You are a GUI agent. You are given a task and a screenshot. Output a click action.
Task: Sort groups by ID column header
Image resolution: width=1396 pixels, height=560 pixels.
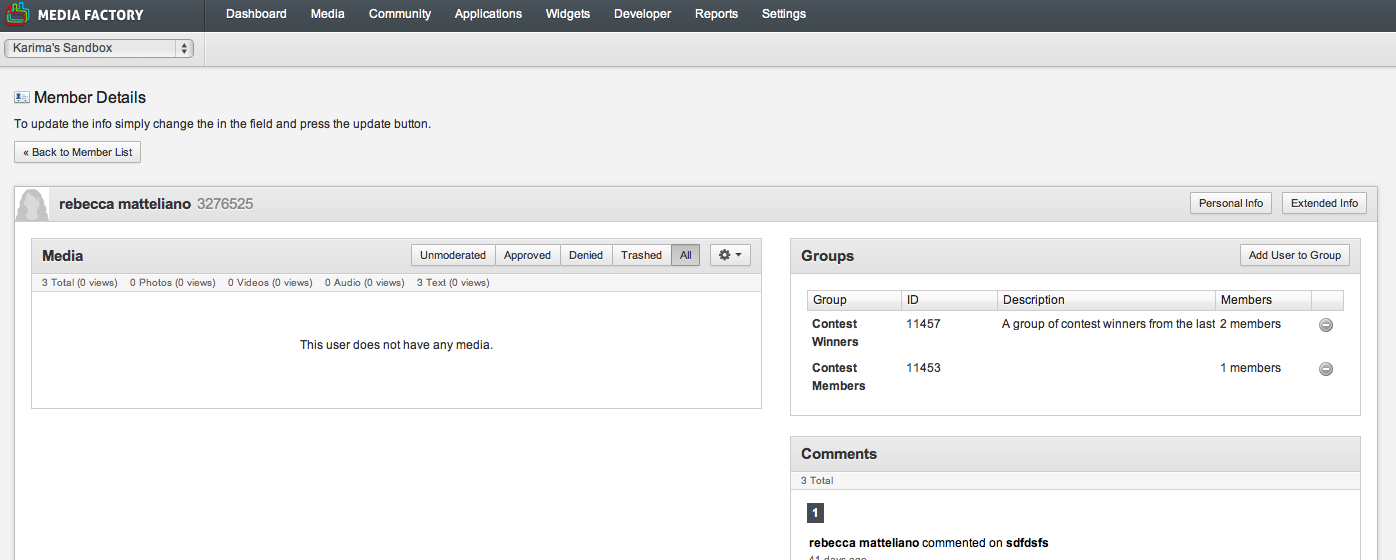(x=949, y=300)
